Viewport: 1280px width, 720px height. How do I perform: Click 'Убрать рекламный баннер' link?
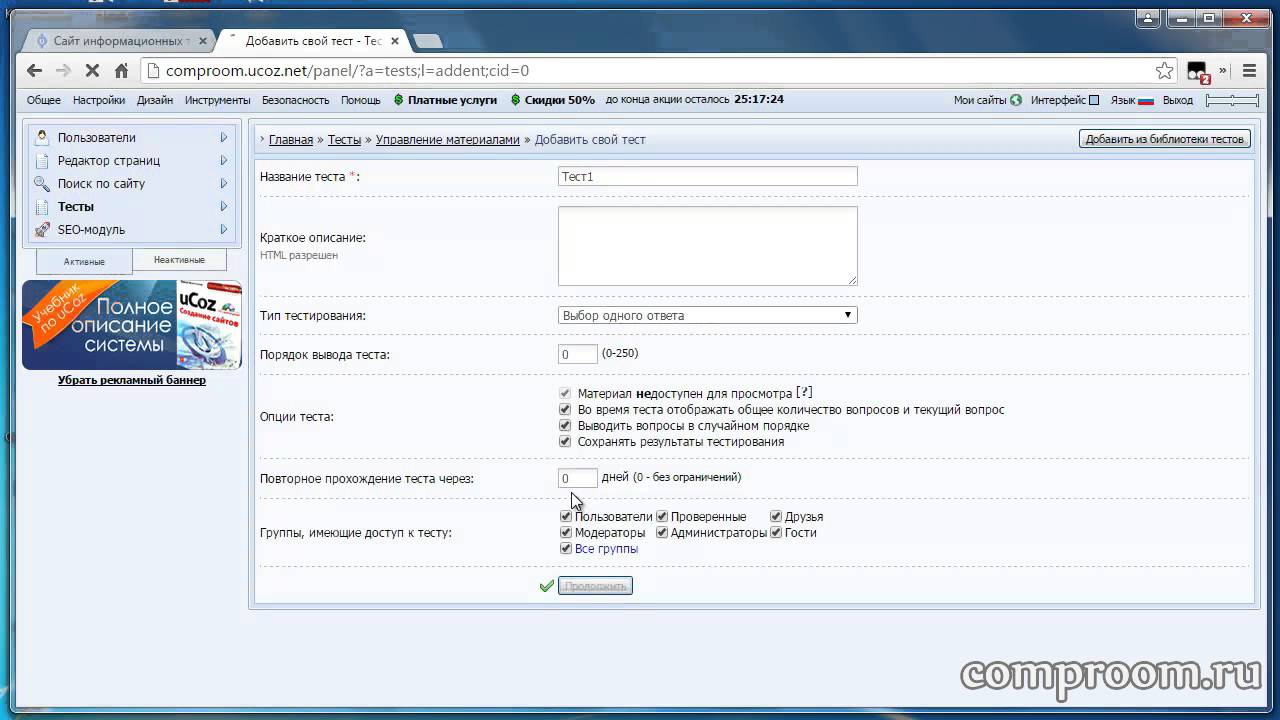(x=132, y=380)
